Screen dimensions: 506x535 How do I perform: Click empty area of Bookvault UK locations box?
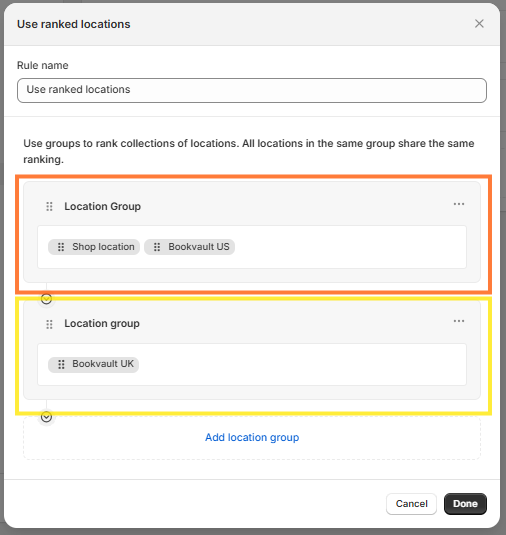[302, 364]
